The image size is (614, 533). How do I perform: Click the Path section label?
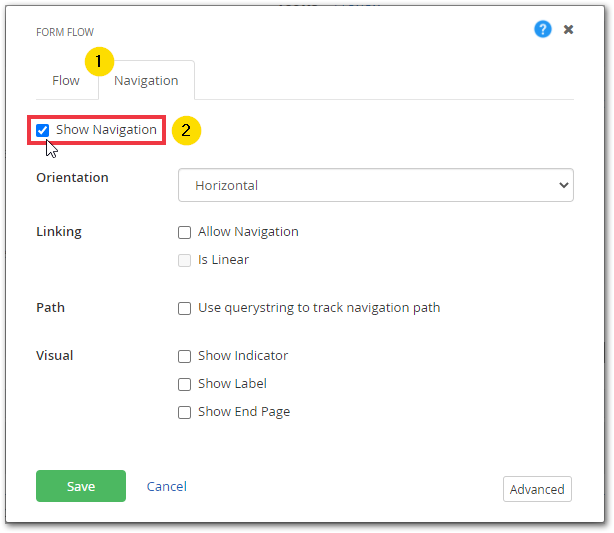click(51, 307)
